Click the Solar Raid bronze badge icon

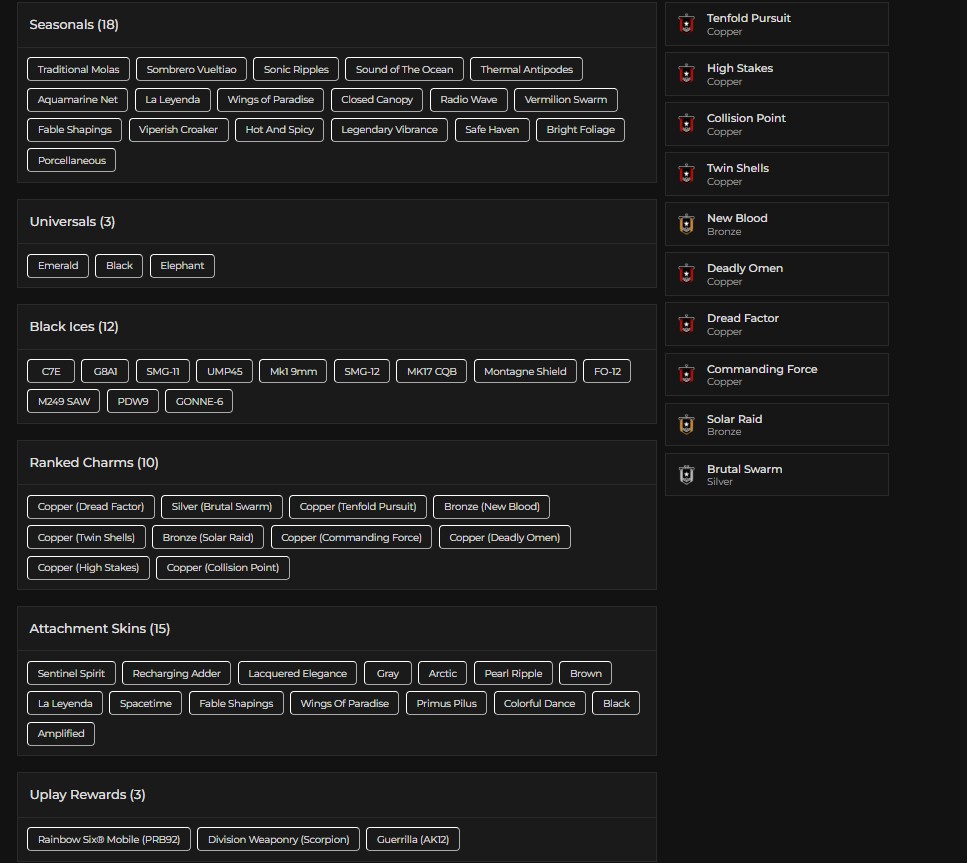point(686,424)
